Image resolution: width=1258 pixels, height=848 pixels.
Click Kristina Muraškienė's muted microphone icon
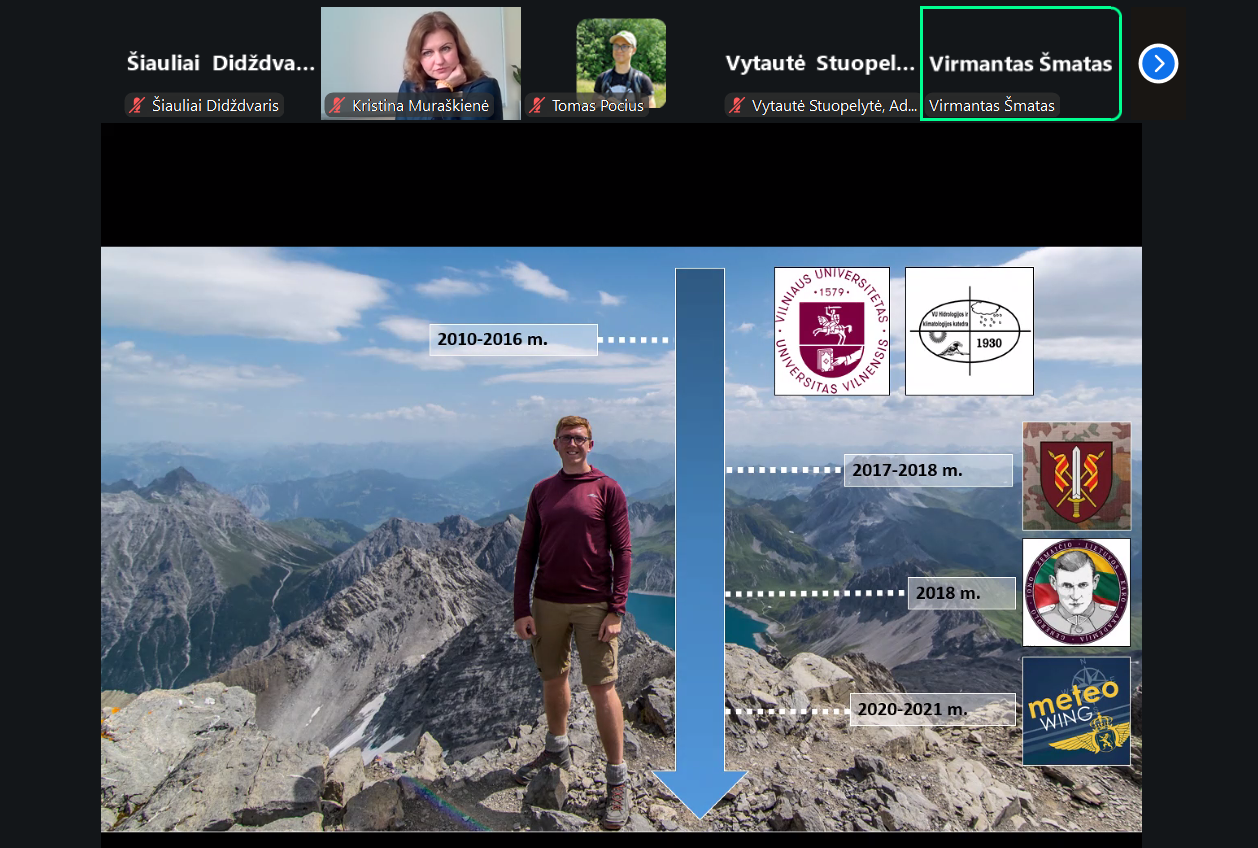[x=338, y=105]
